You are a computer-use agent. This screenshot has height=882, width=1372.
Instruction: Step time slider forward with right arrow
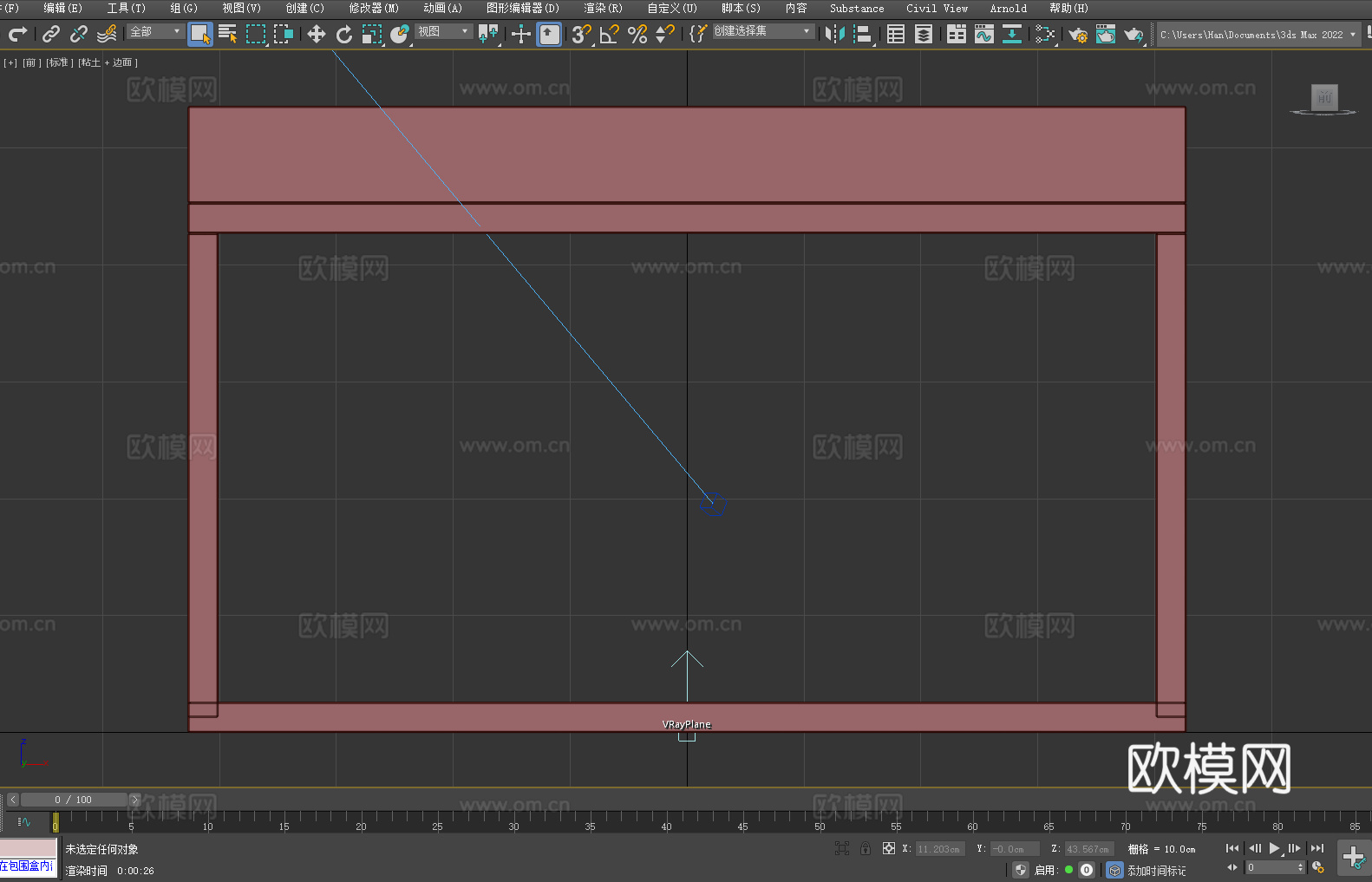[134, 800]
